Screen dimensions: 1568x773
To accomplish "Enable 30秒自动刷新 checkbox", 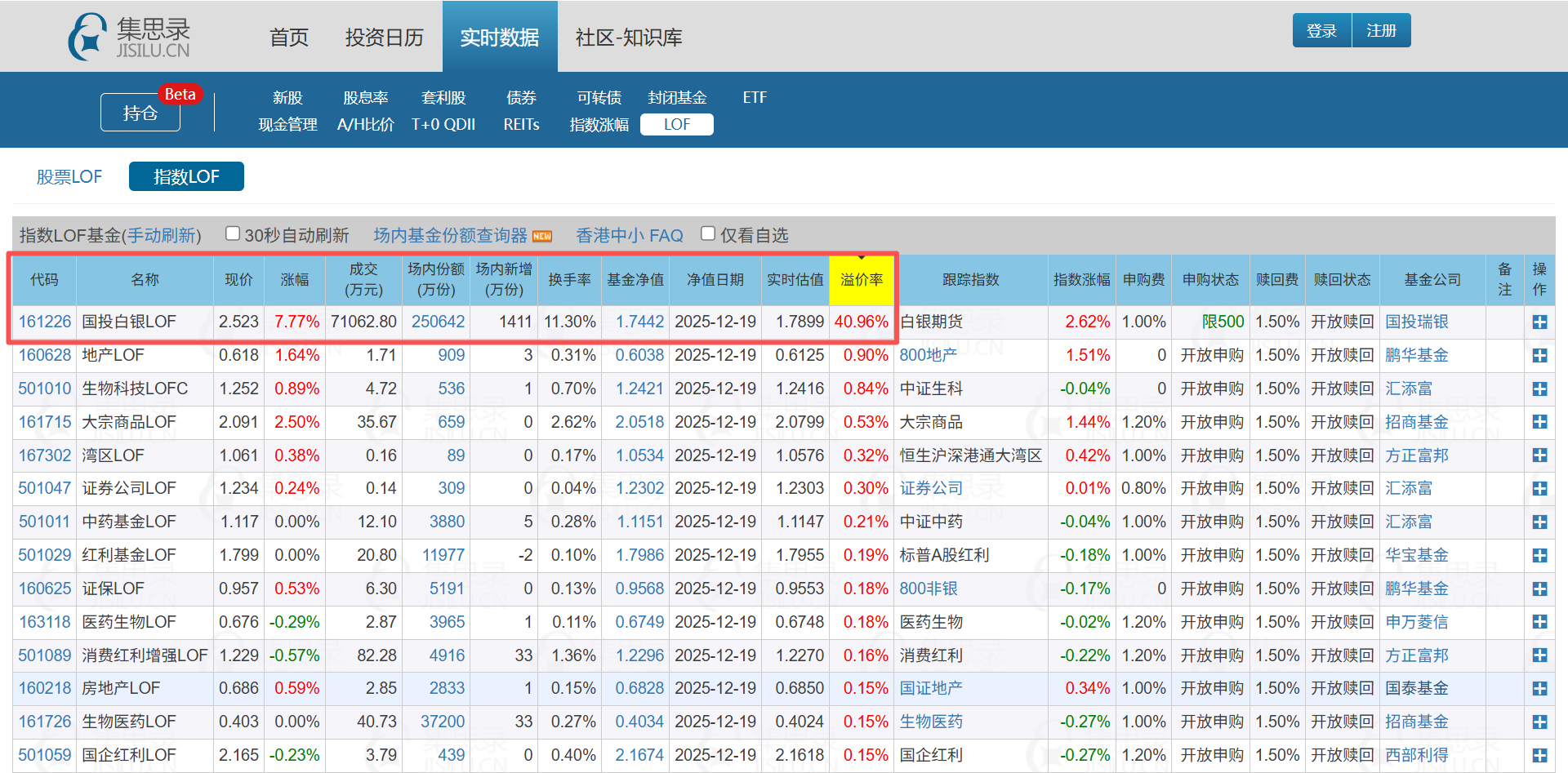I will click(233, 234).
